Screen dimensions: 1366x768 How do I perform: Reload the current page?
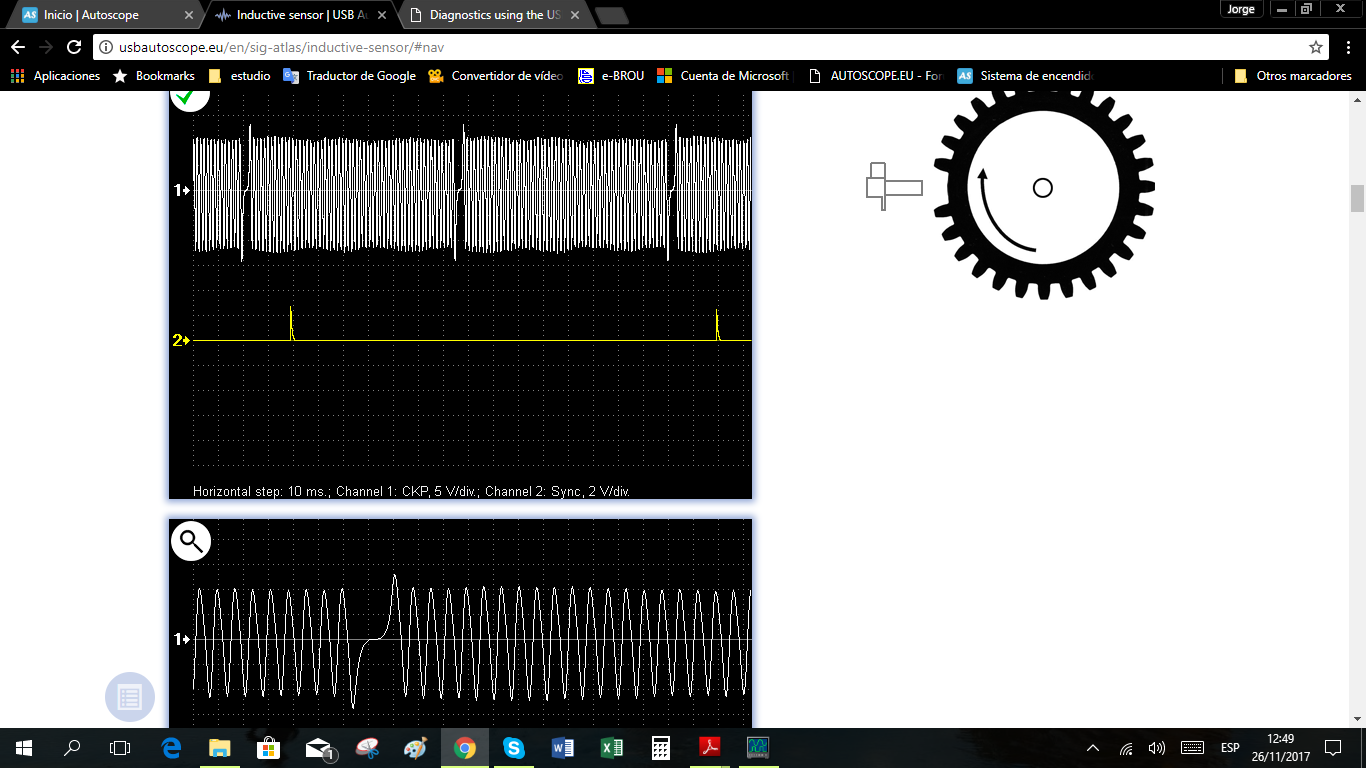point(74,47)
